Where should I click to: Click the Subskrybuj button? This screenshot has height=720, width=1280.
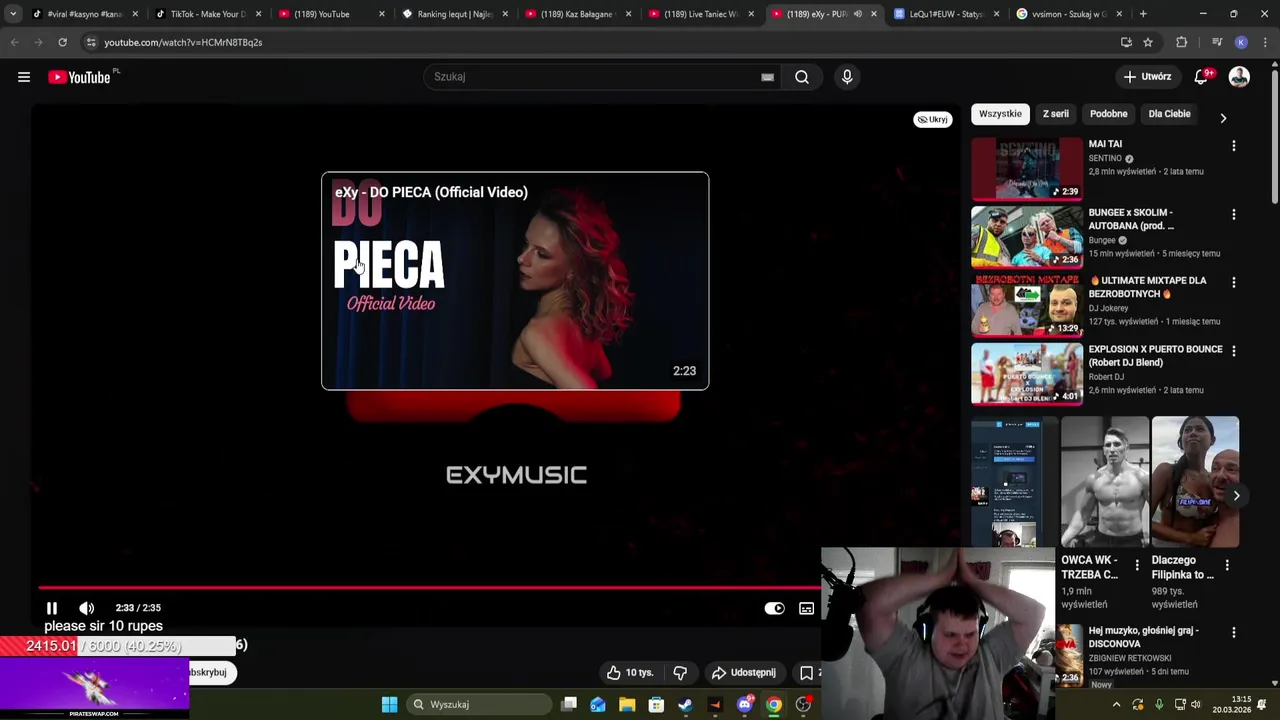212,672
